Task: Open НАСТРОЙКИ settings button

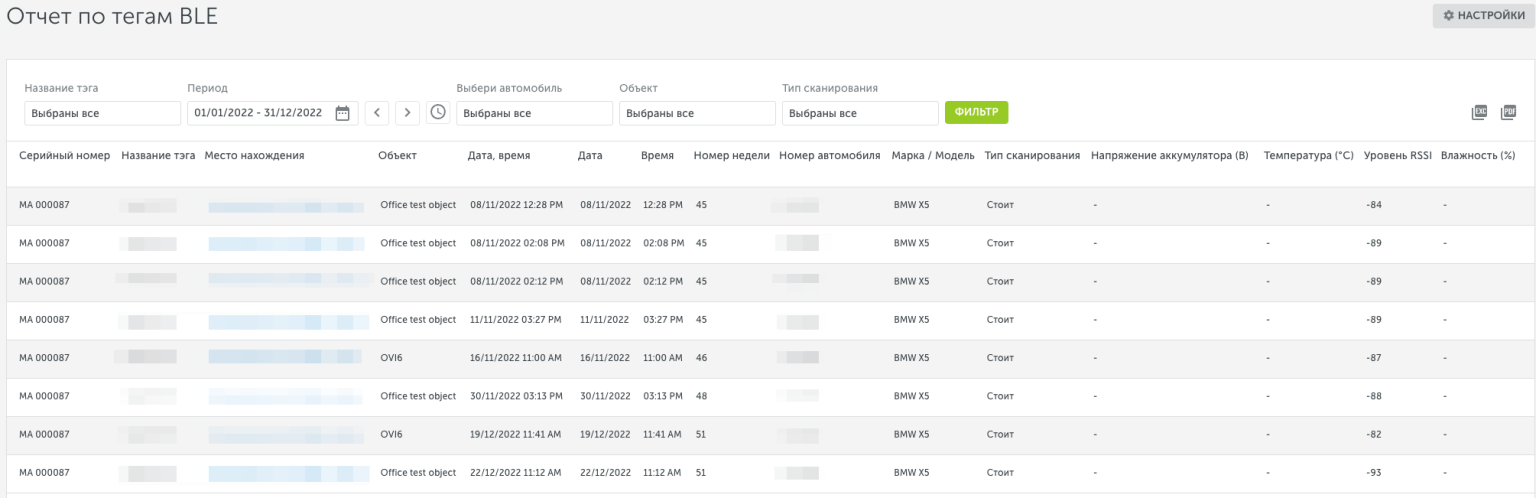Action: point(1483,16)
